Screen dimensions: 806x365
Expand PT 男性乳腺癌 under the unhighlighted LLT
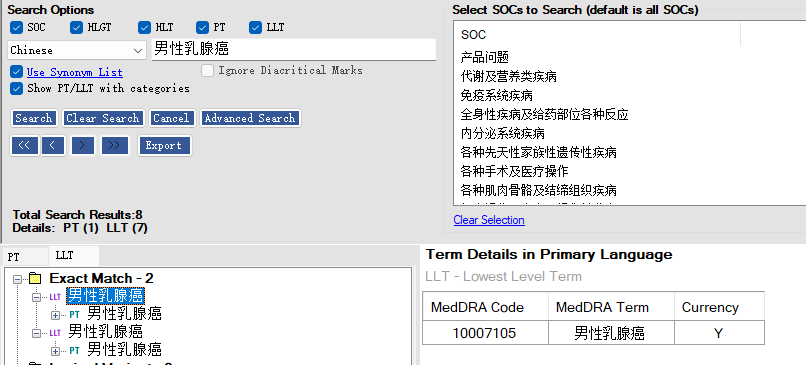(x=56, y=351)
